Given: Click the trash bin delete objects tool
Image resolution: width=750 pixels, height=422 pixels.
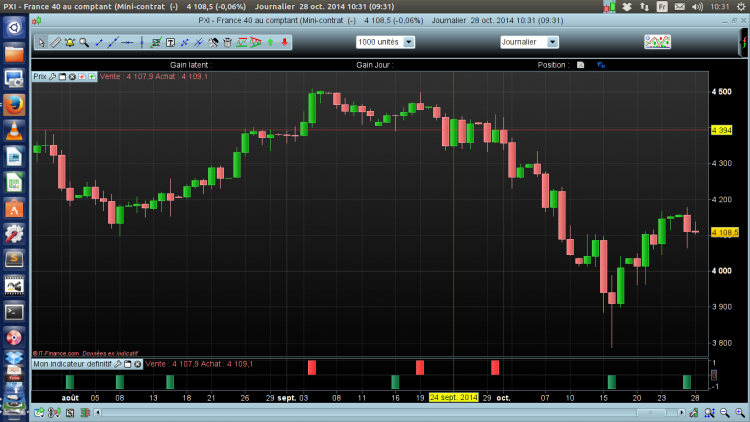Looking at the screenshot, I should point(228,43).
